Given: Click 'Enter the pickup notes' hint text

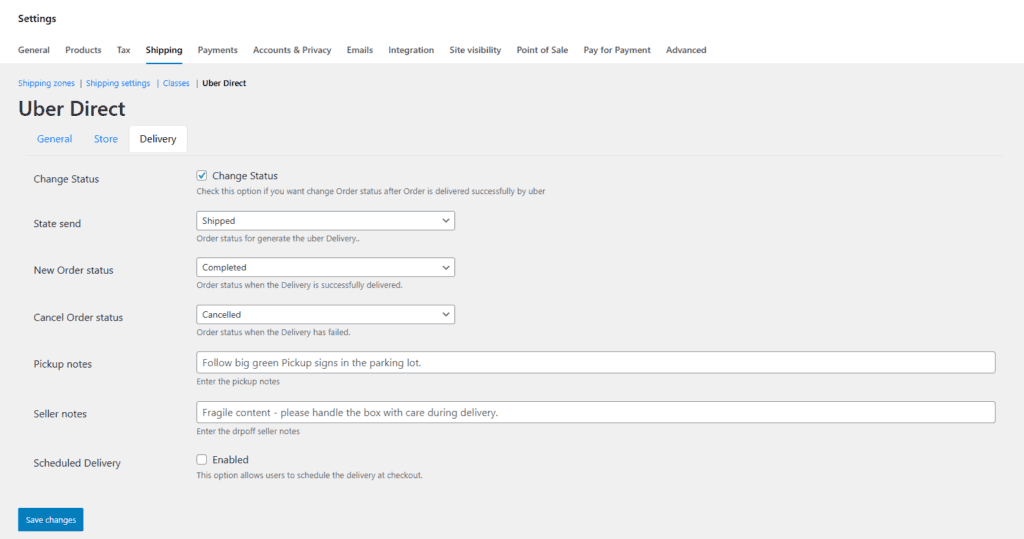Looking at the screenshot, I should point(238,382).
